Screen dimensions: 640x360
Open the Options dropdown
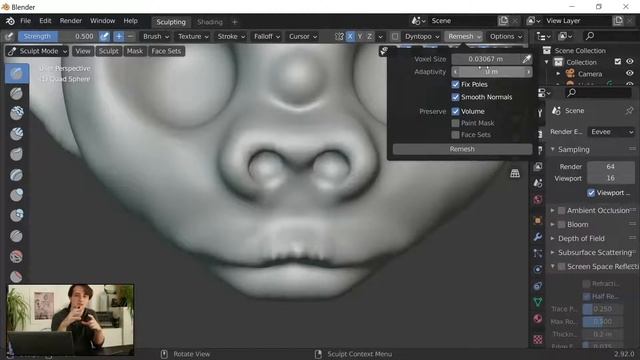(x=506, y=36)
